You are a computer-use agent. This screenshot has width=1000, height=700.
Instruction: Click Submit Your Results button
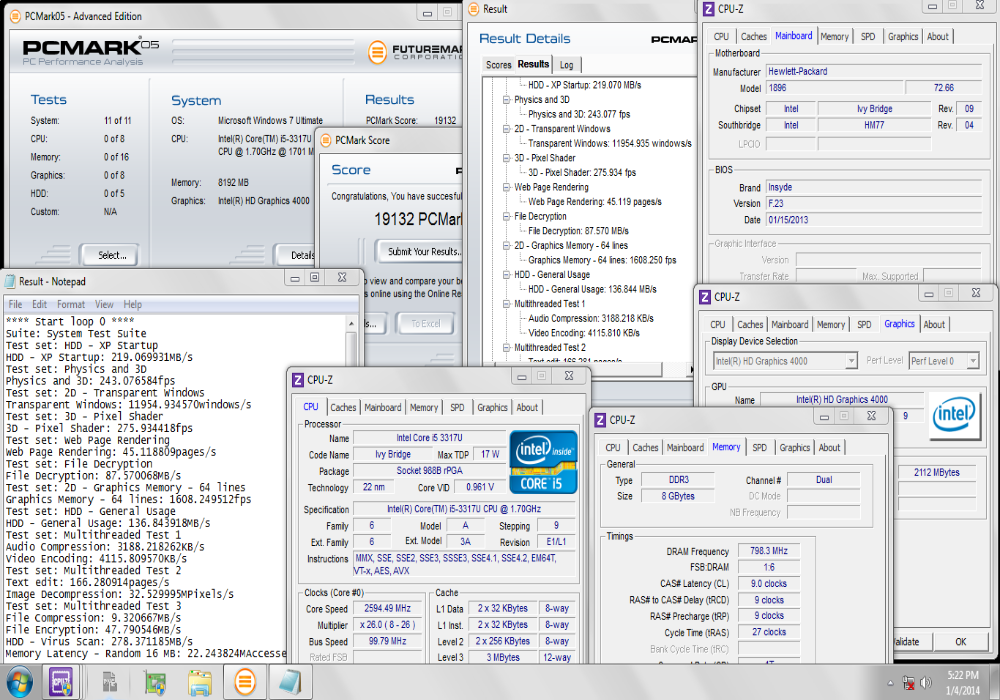coord(422,252)
